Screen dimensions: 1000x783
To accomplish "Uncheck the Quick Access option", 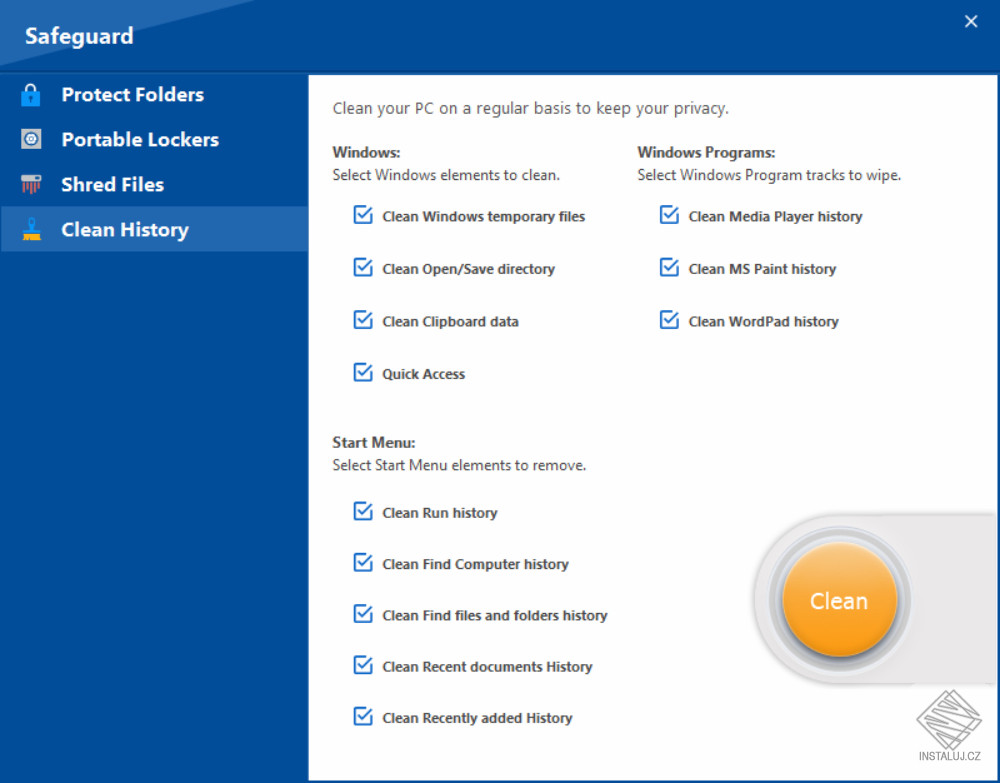I will click(x=362, y=371).
